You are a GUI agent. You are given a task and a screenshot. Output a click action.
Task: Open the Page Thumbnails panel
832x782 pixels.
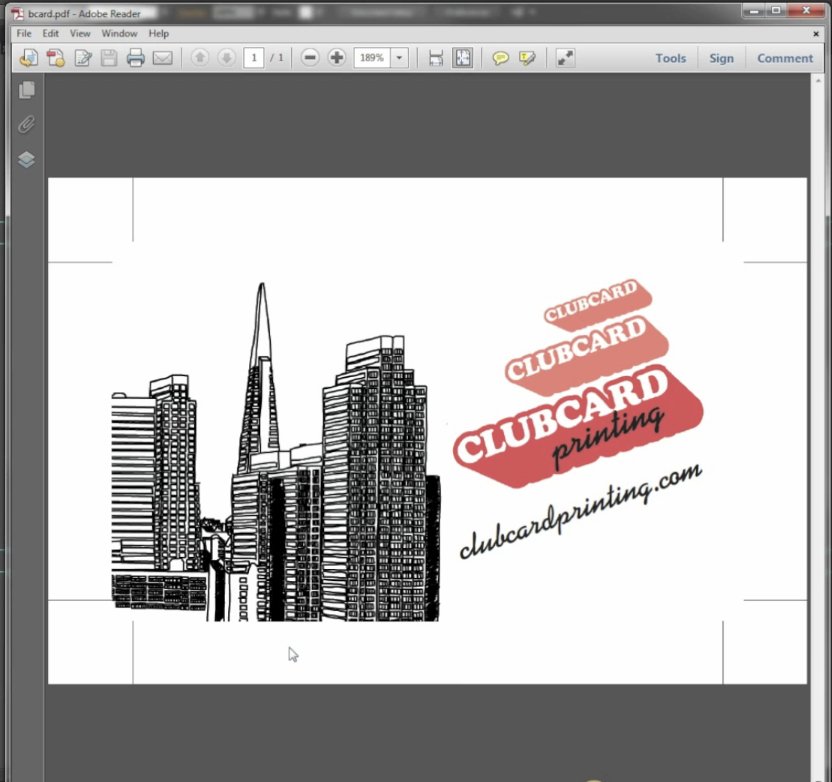[x=26, y=90]
